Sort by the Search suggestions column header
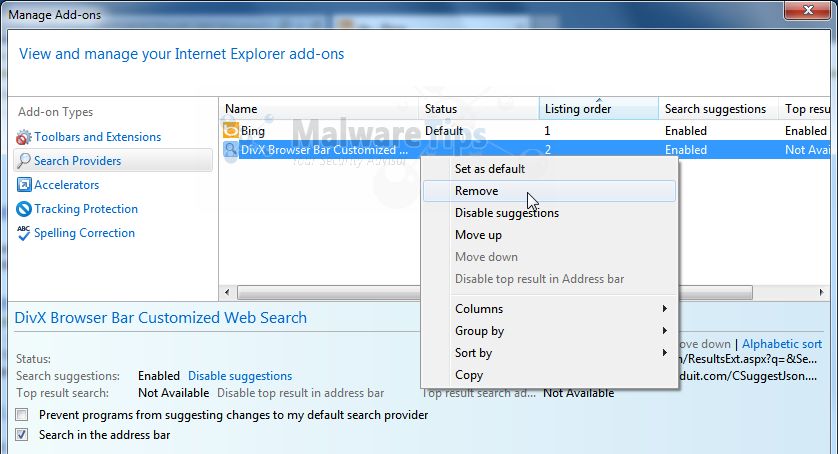Image resolution: width=838 pixels, height=454 pixels. [x=718, y=109]
